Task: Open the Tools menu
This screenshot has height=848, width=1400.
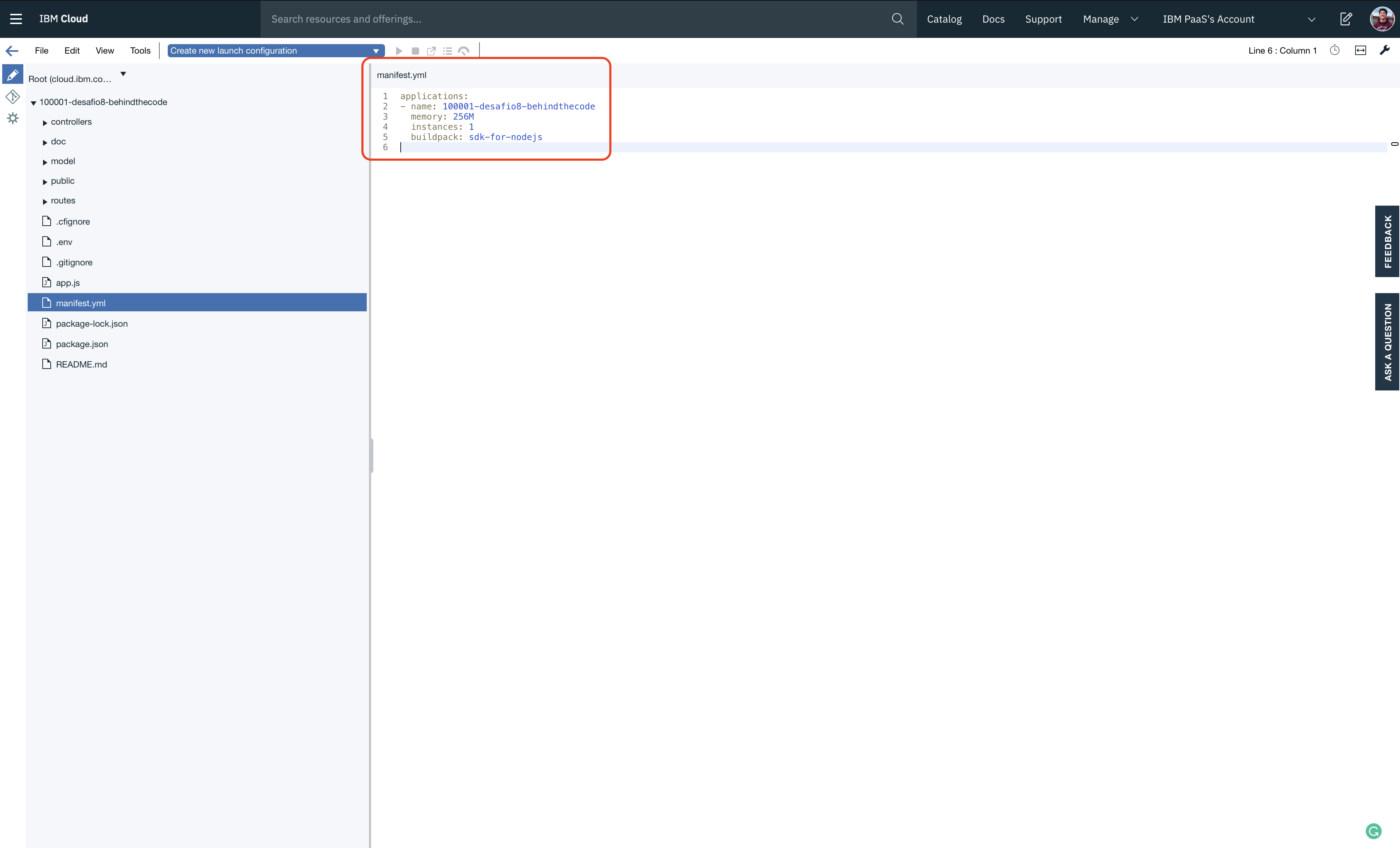Action: [140, 51]
